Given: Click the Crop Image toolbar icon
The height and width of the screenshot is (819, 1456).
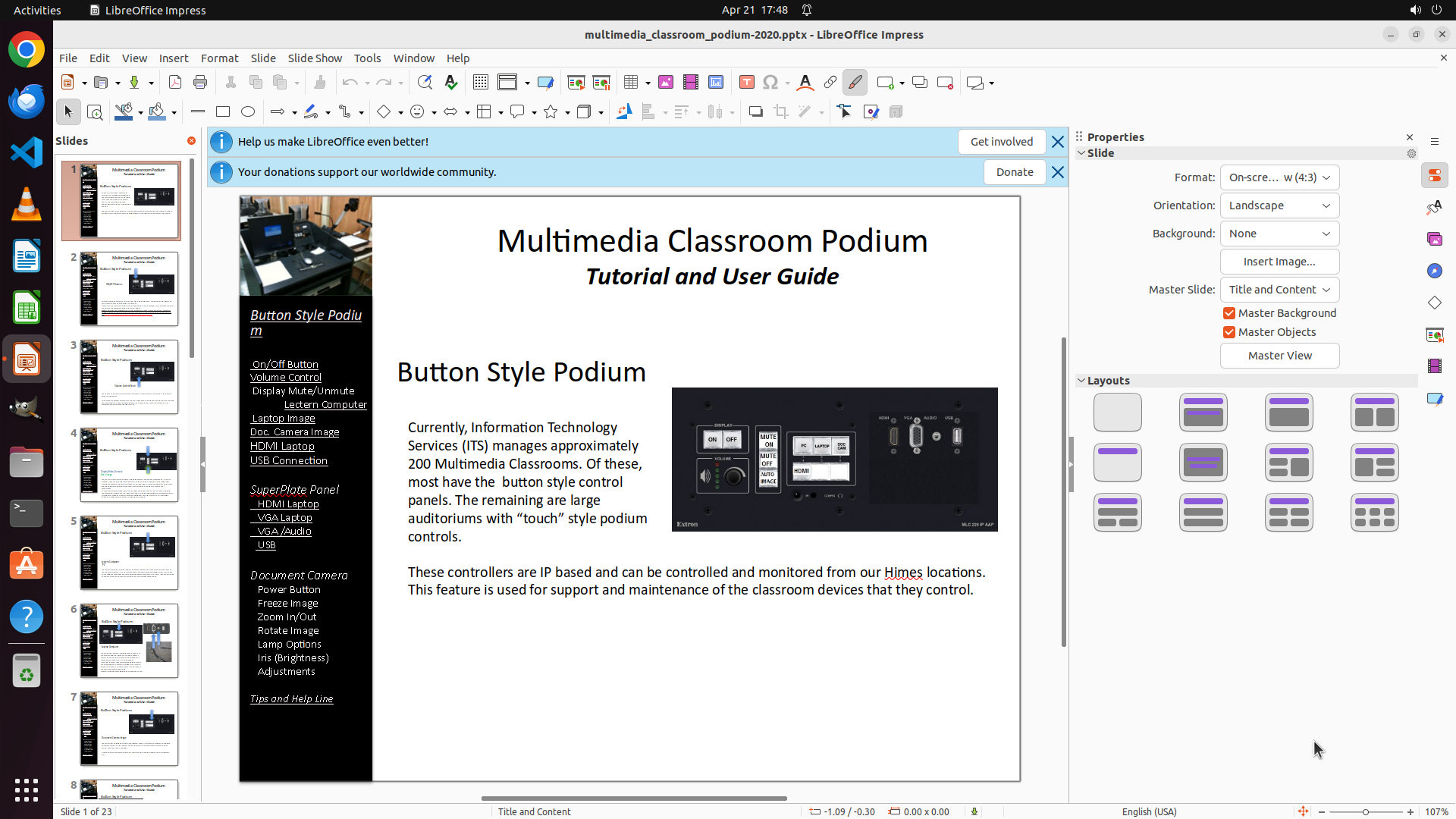Looking at the screenshot, I should point(781,112).
